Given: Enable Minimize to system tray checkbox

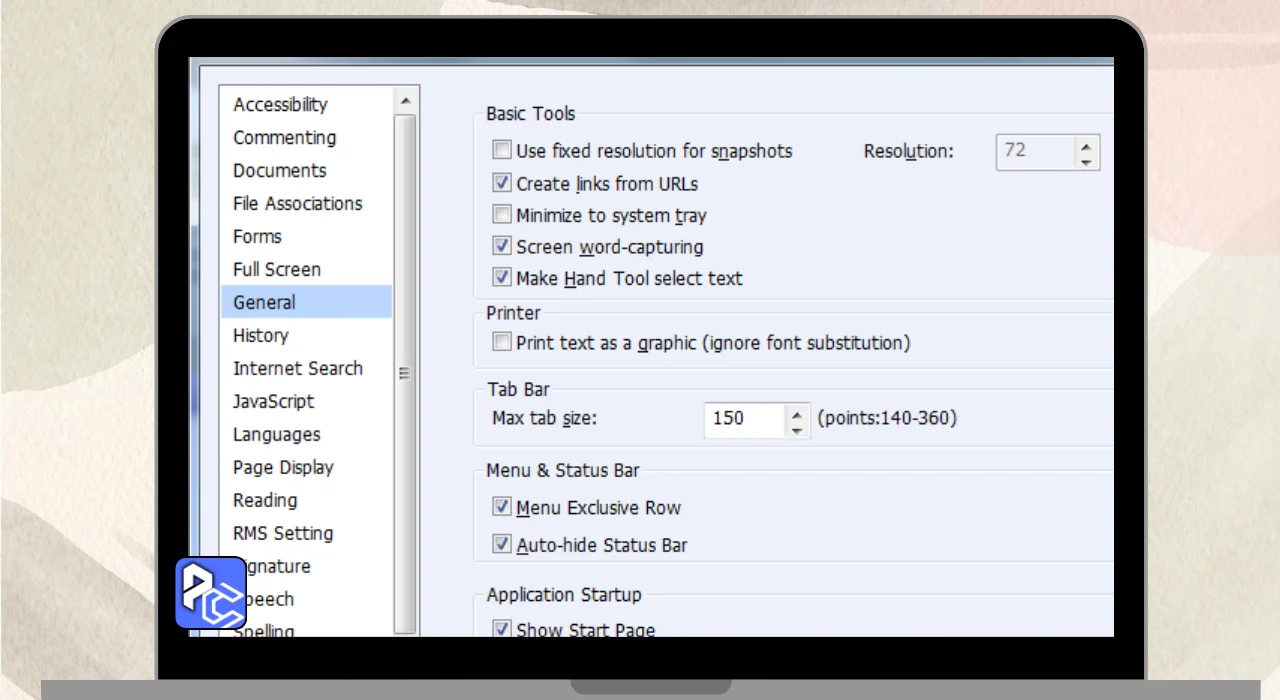Looking at the screenshot, I should pos(502,215).
